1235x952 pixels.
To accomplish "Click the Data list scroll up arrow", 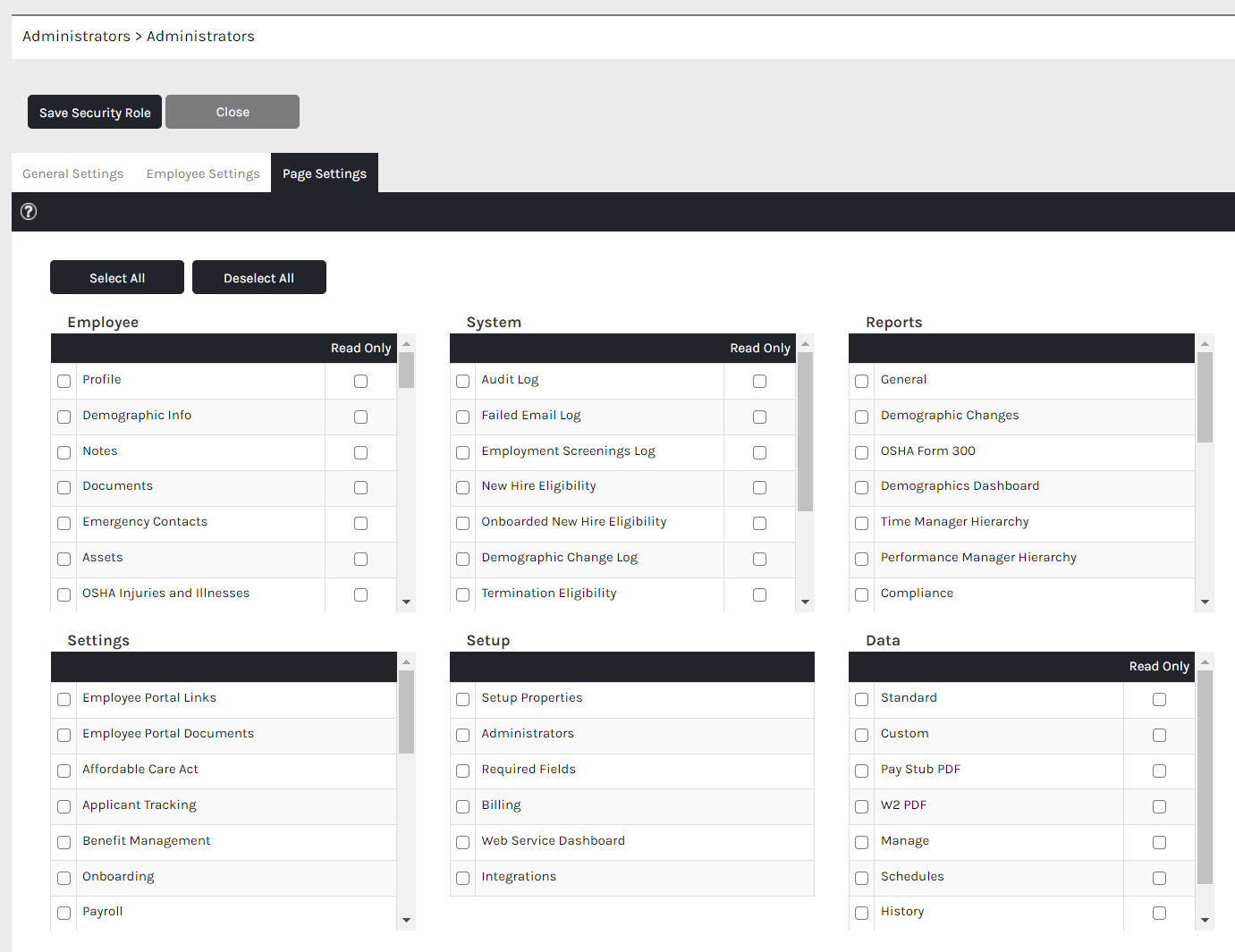I will [1205, 662].
